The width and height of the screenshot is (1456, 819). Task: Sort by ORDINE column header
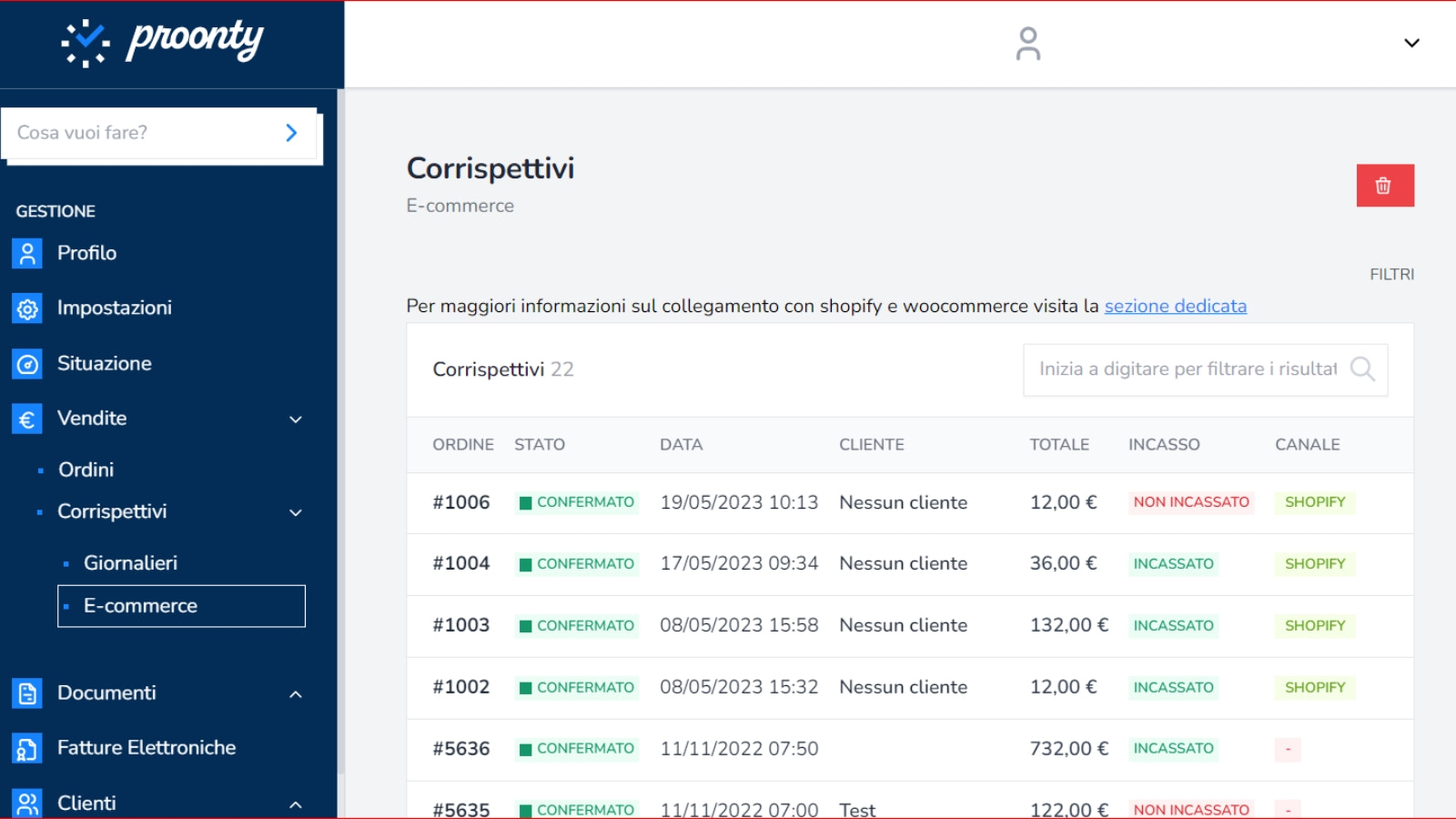point(463,444)
